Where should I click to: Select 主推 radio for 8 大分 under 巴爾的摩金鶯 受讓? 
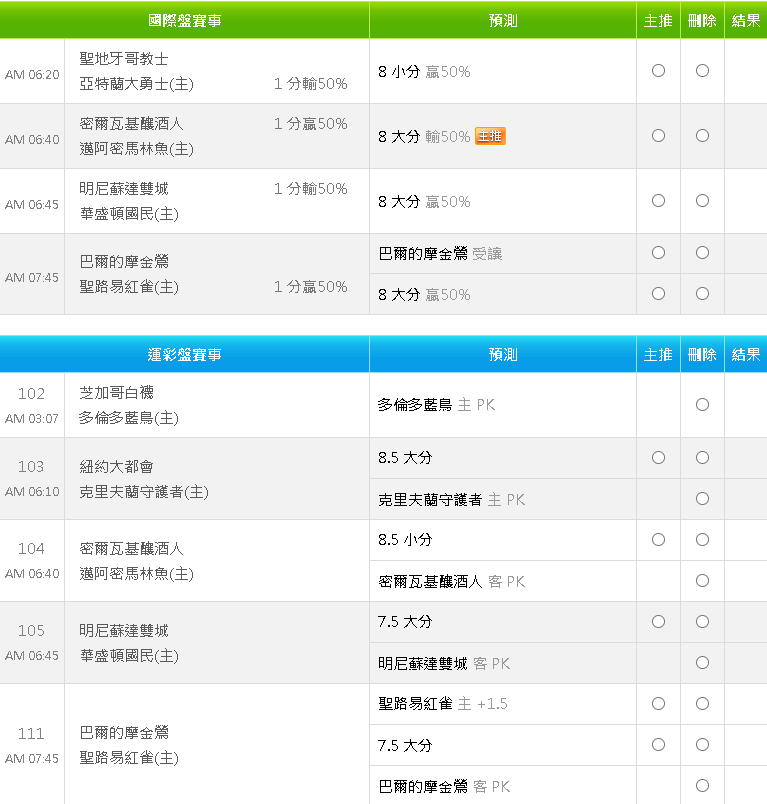(658, 294)
